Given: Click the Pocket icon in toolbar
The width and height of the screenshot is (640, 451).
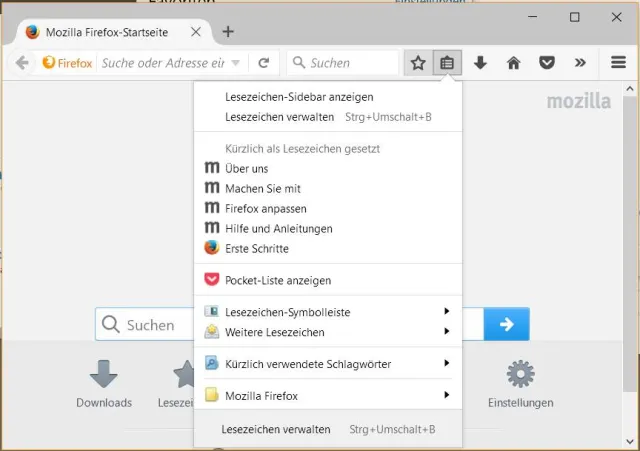Looking at the screenshot, I should (x=546, y=63).
